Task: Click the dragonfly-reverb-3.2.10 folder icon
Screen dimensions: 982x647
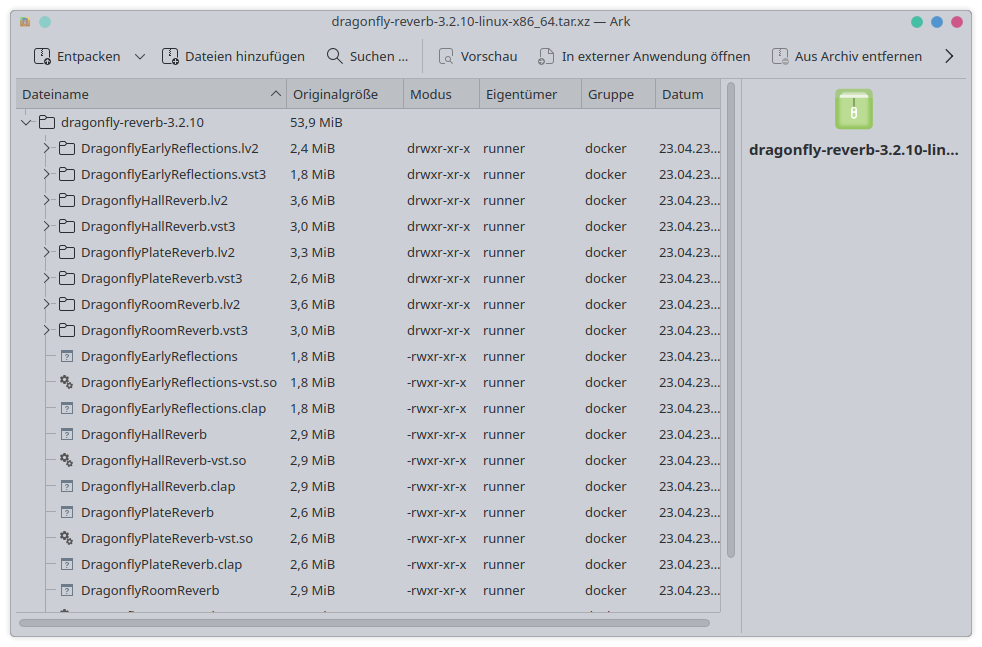Action: tap(47, 122)
